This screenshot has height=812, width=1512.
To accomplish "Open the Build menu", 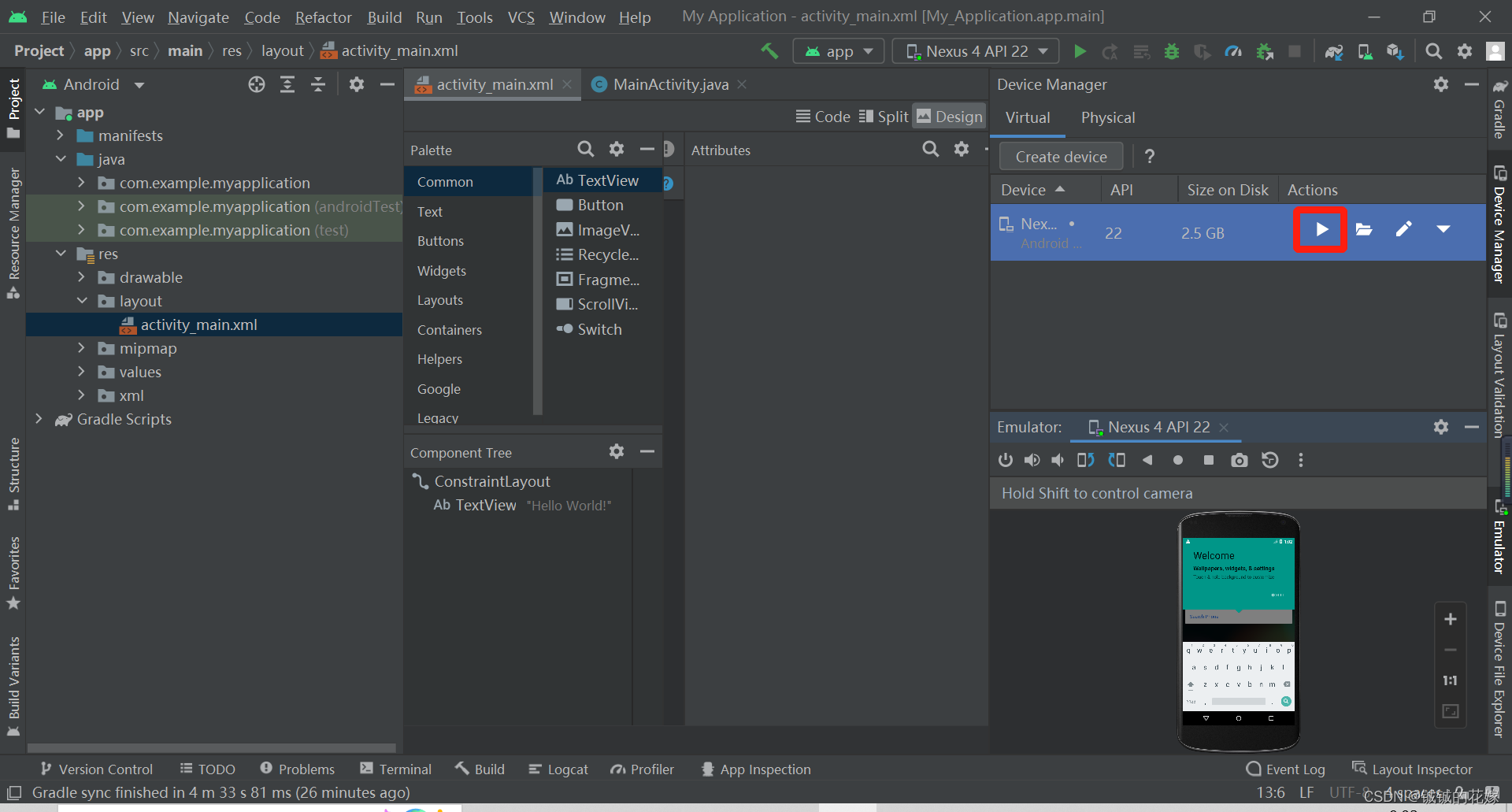I will [384, 17].
